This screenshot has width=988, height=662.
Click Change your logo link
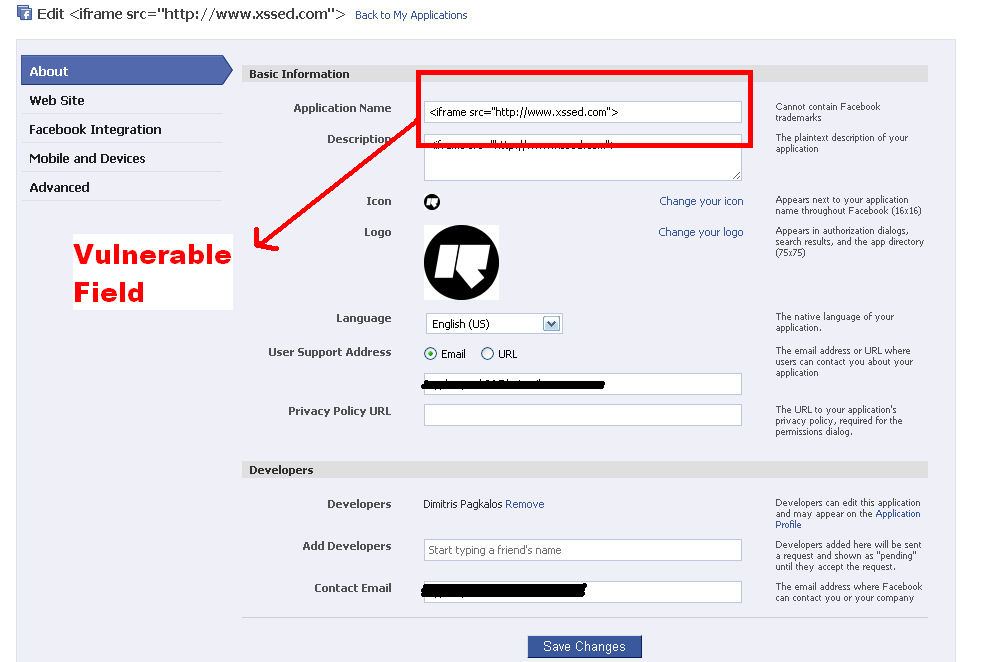(701, 232)
